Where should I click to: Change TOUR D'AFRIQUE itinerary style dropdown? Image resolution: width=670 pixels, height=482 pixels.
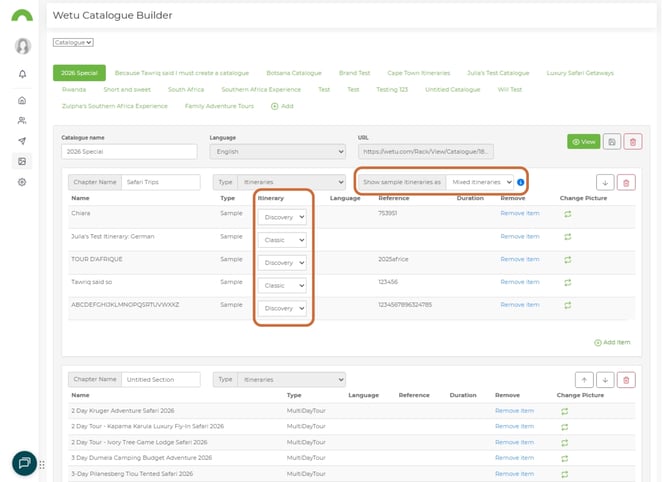coord(282,262)
